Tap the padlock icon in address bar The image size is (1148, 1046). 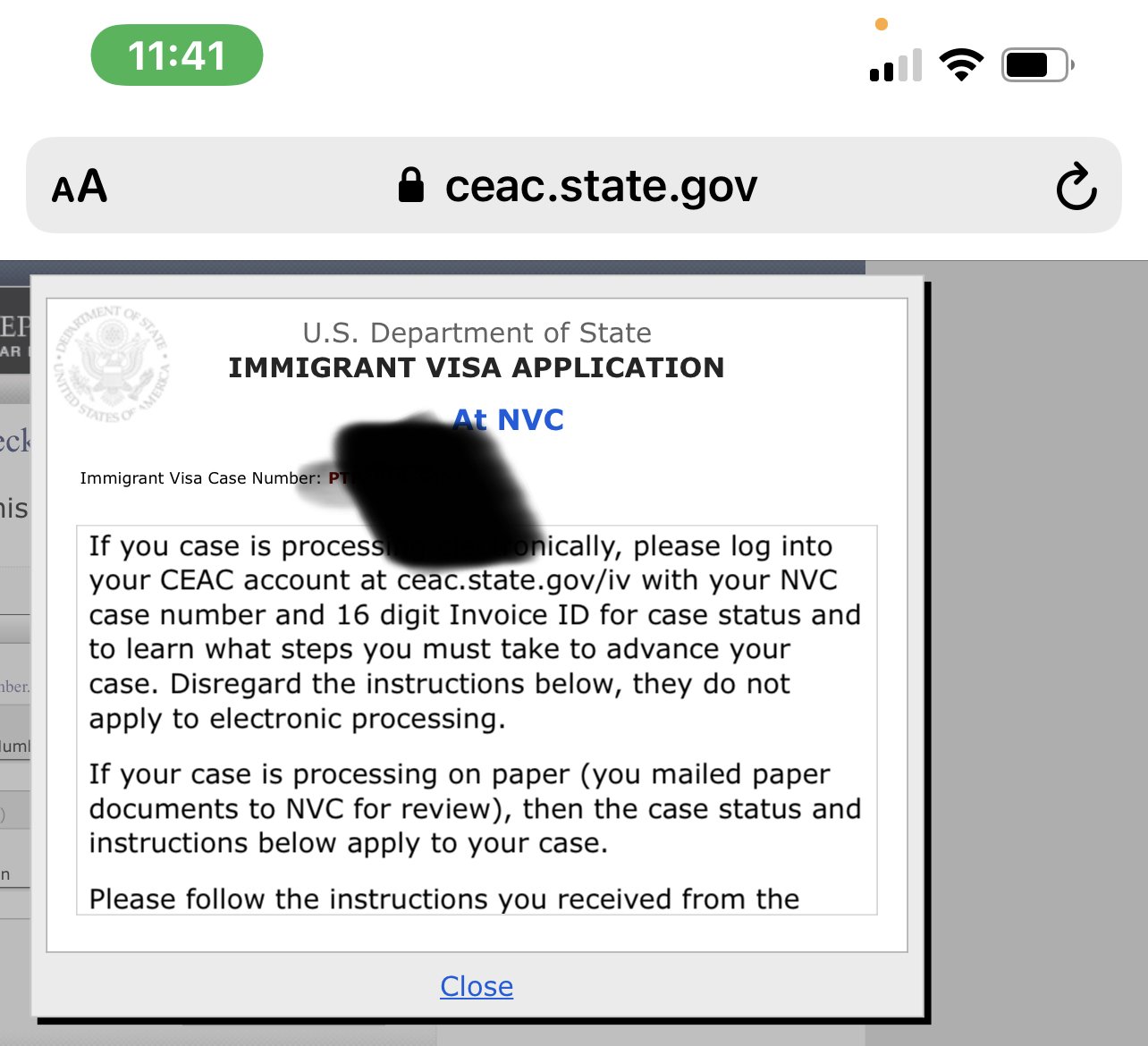point(410,185)
